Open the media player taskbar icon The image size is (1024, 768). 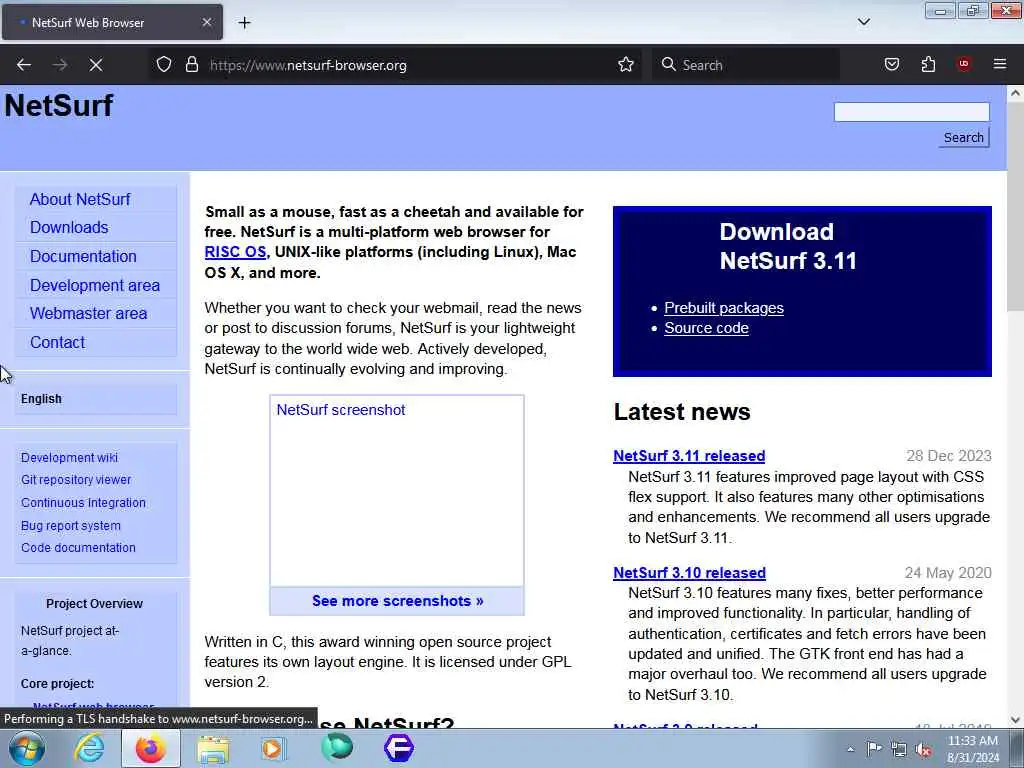click(x=273, y=748)
